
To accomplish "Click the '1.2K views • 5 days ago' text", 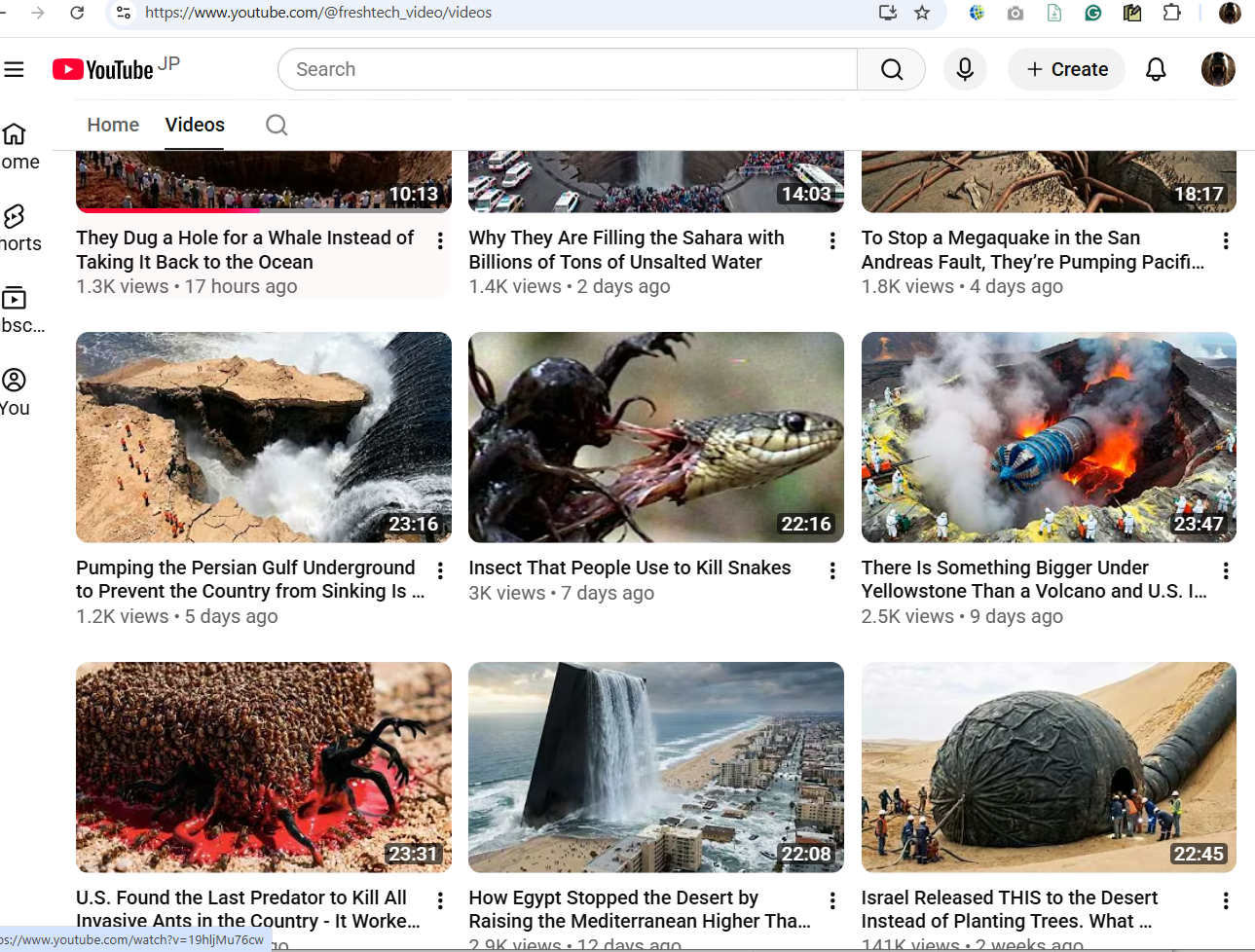I will pyautogui.click(x=177, y=616).
